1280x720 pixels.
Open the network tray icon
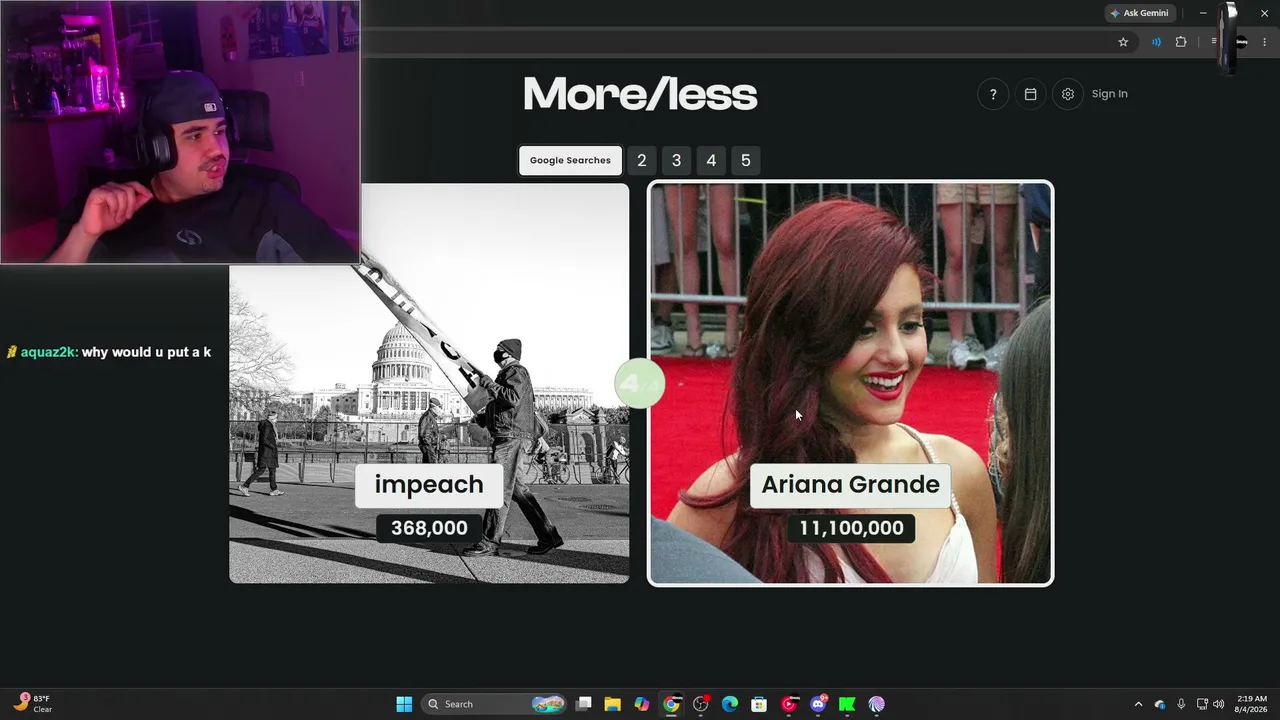(1202, 704)
